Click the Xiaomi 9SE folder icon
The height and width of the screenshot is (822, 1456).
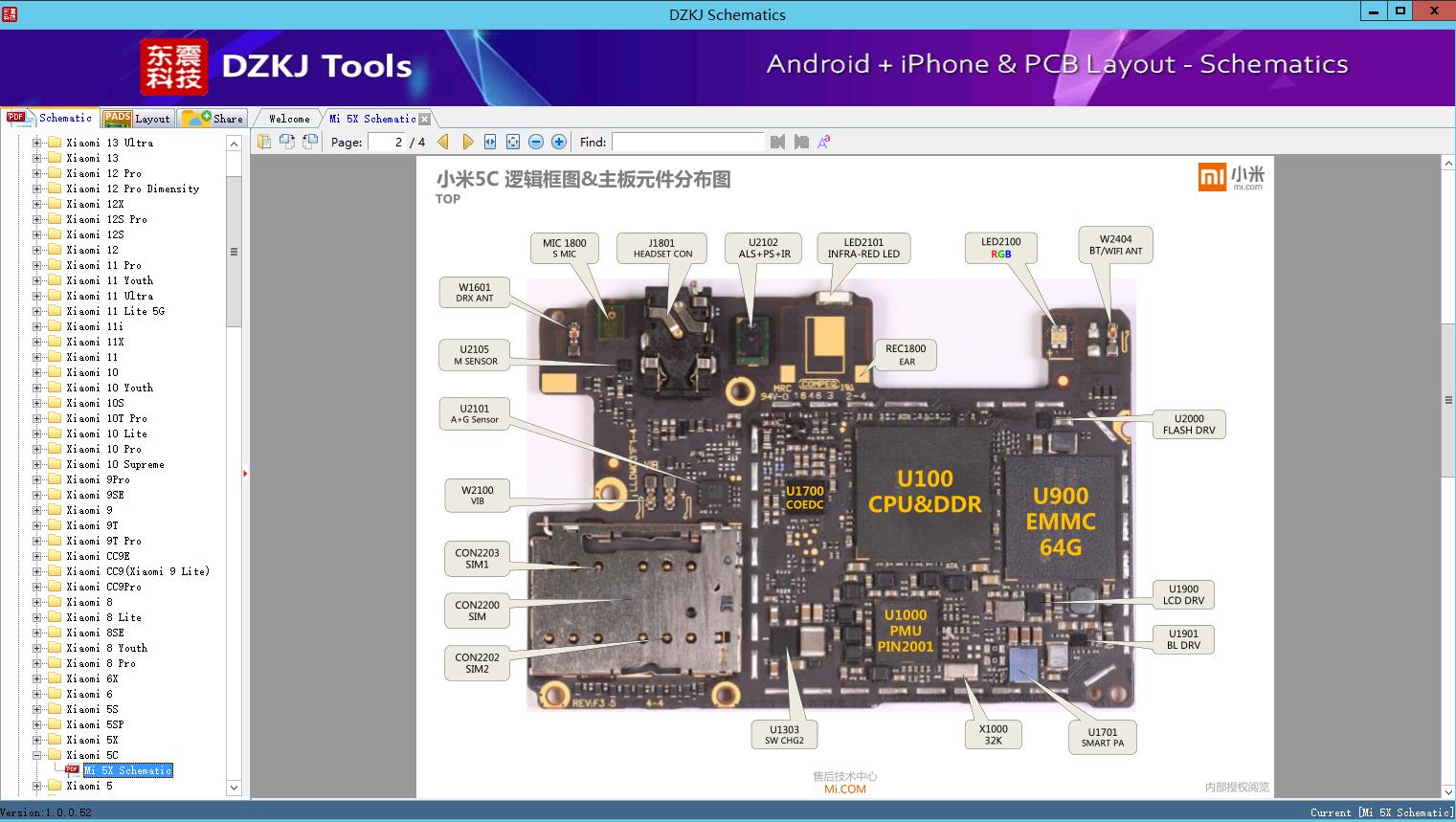55,495
